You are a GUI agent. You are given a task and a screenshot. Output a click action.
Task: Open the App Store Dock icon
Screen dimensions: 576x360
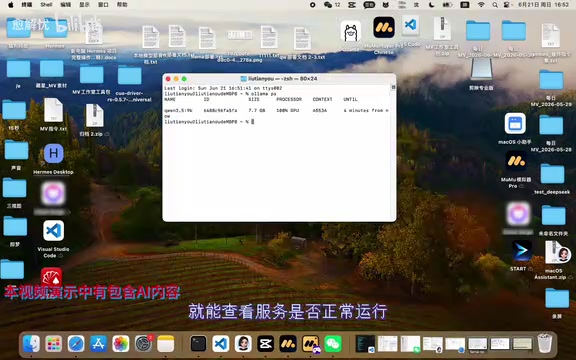pos(98,344)
